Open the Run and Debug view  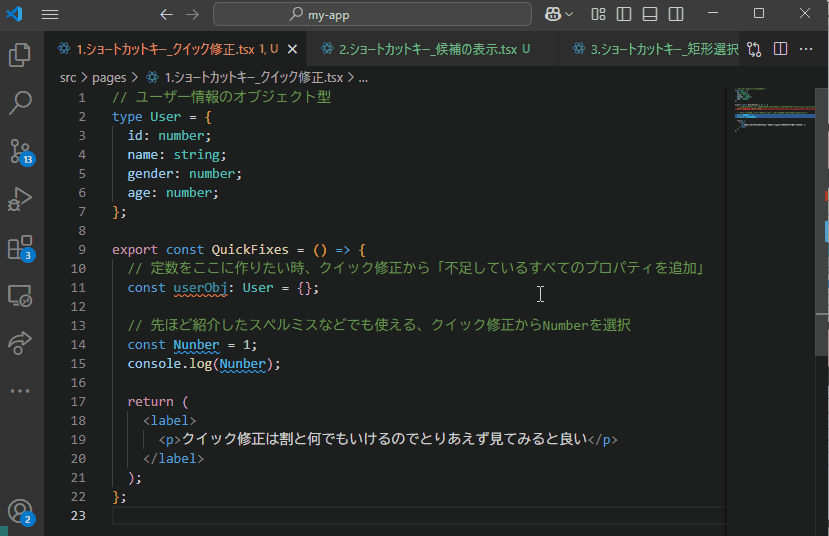[20, 199]
